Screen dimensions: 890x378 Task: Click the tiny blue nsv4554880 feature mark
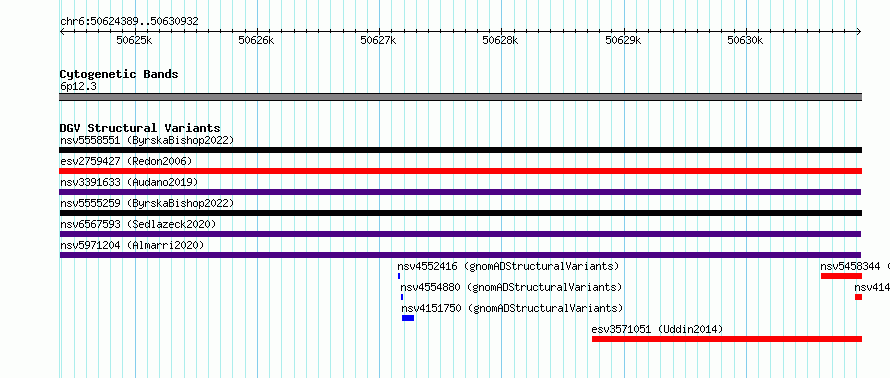pyautogui.click(x=402, y=297)
